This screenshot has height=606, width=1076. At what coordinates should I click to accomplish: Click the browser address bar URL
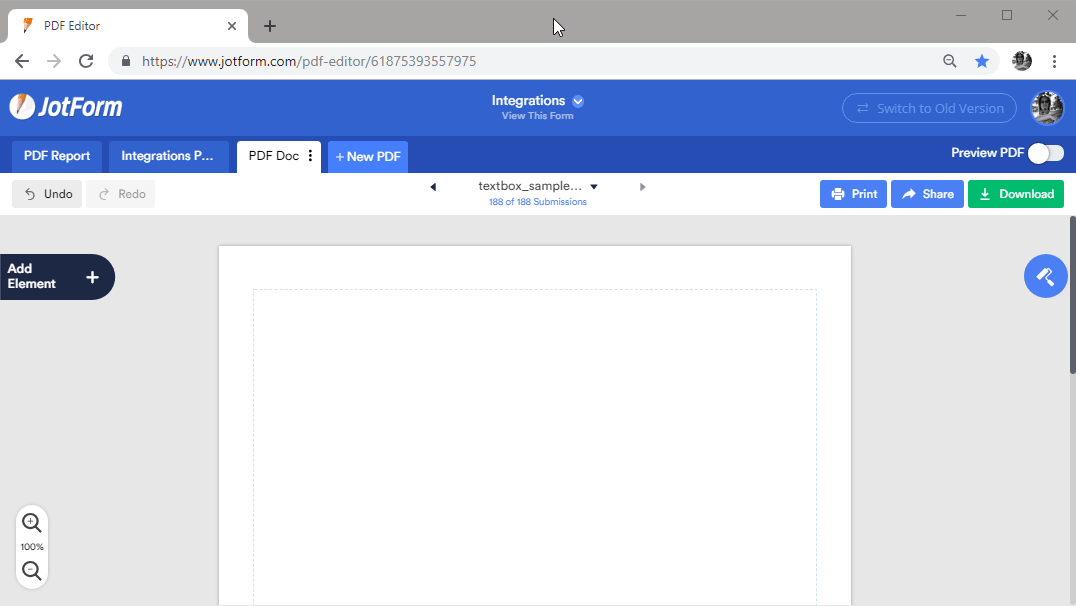pos(309,61)
